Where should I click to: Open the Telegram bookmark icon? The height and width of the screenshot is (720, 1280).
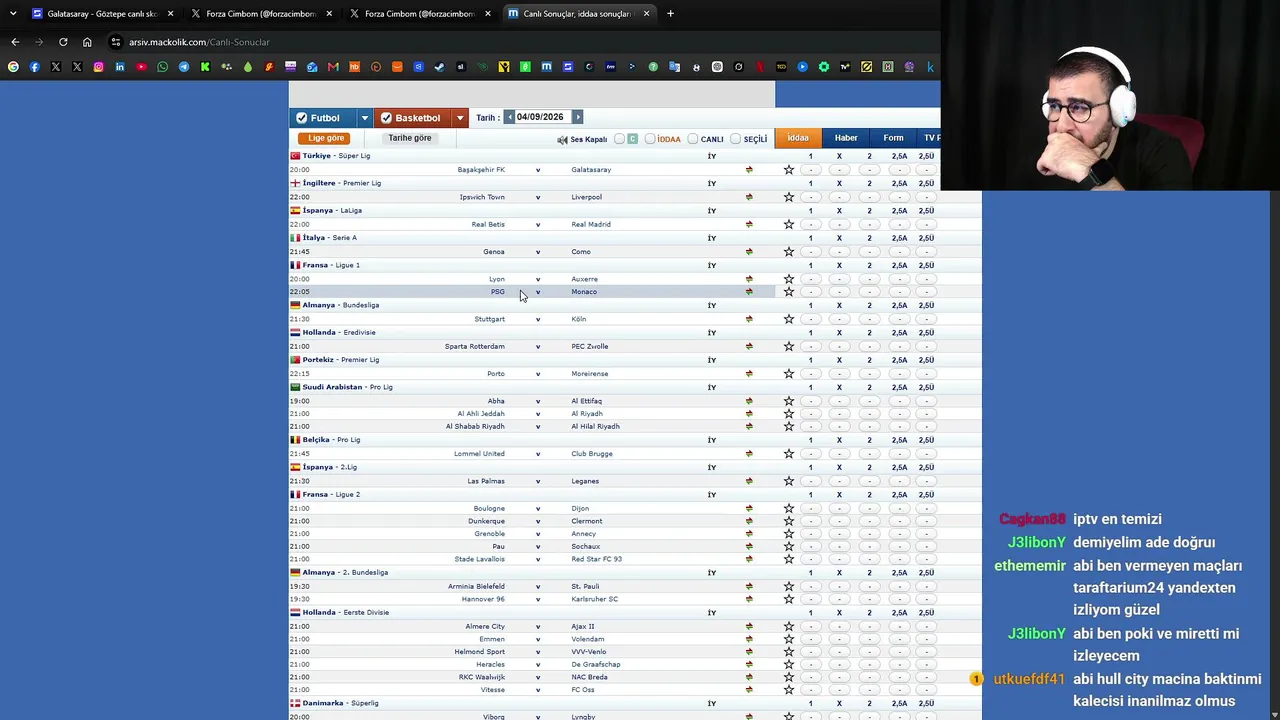pos(184,67)
